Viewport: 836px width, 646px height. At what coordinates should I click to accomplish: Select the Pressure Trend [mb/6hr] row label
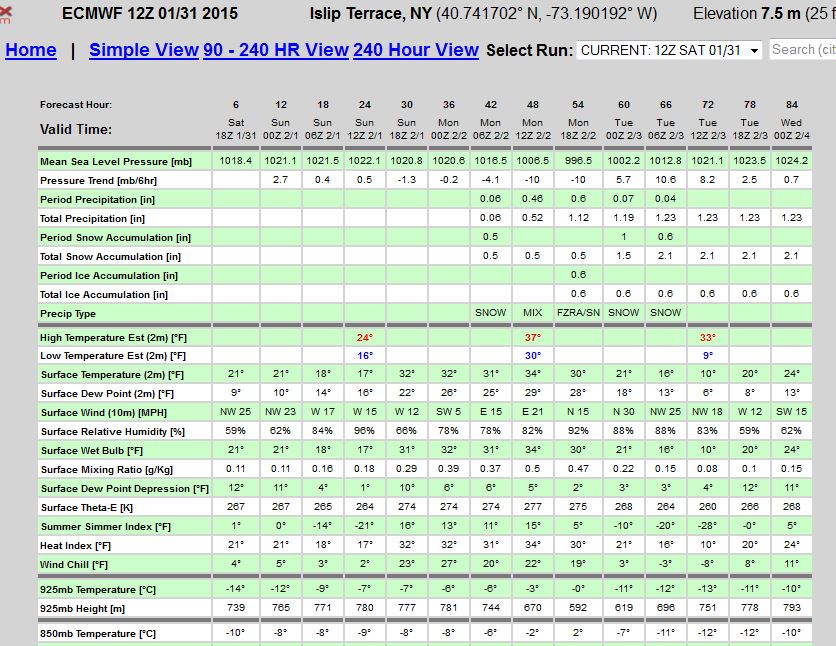click(x=98, y=181)
